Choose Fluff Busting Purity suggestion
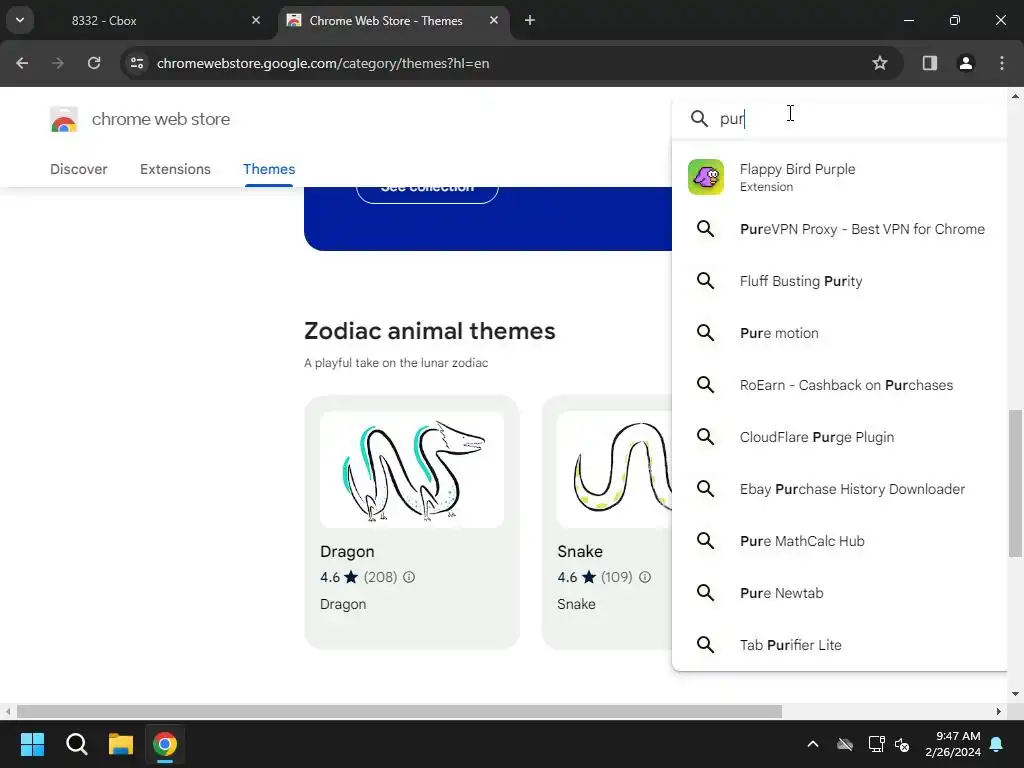This screenshot has height=768, width=1024. click(x=840, y=281)
